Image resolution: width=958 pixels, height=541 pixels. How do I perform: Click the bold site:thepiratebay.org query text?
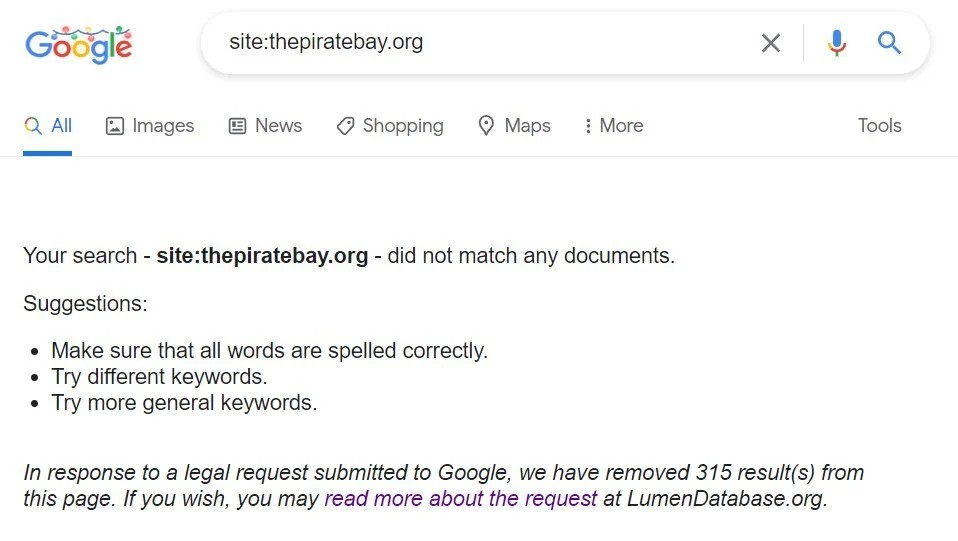[x=262, y=256]
